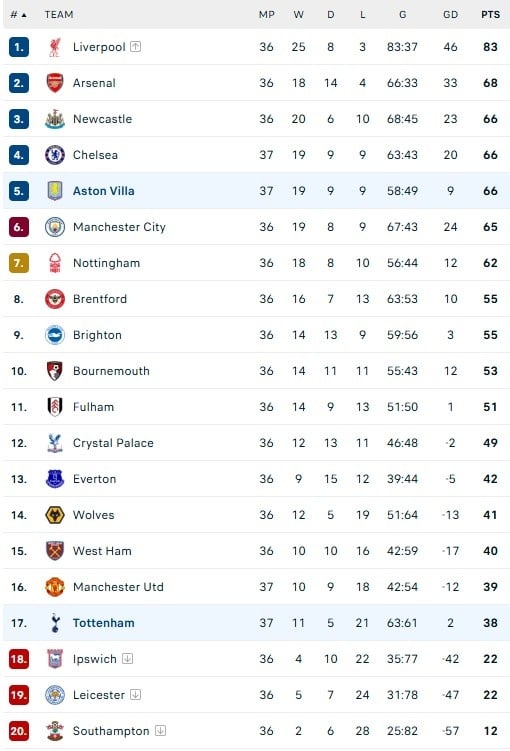Sort by goal difference GD header

coord(450,14)
